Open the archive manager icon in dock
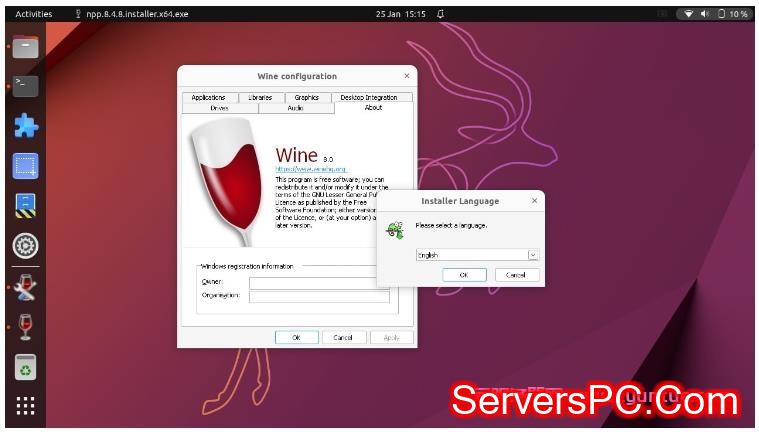 pos(25,206)
